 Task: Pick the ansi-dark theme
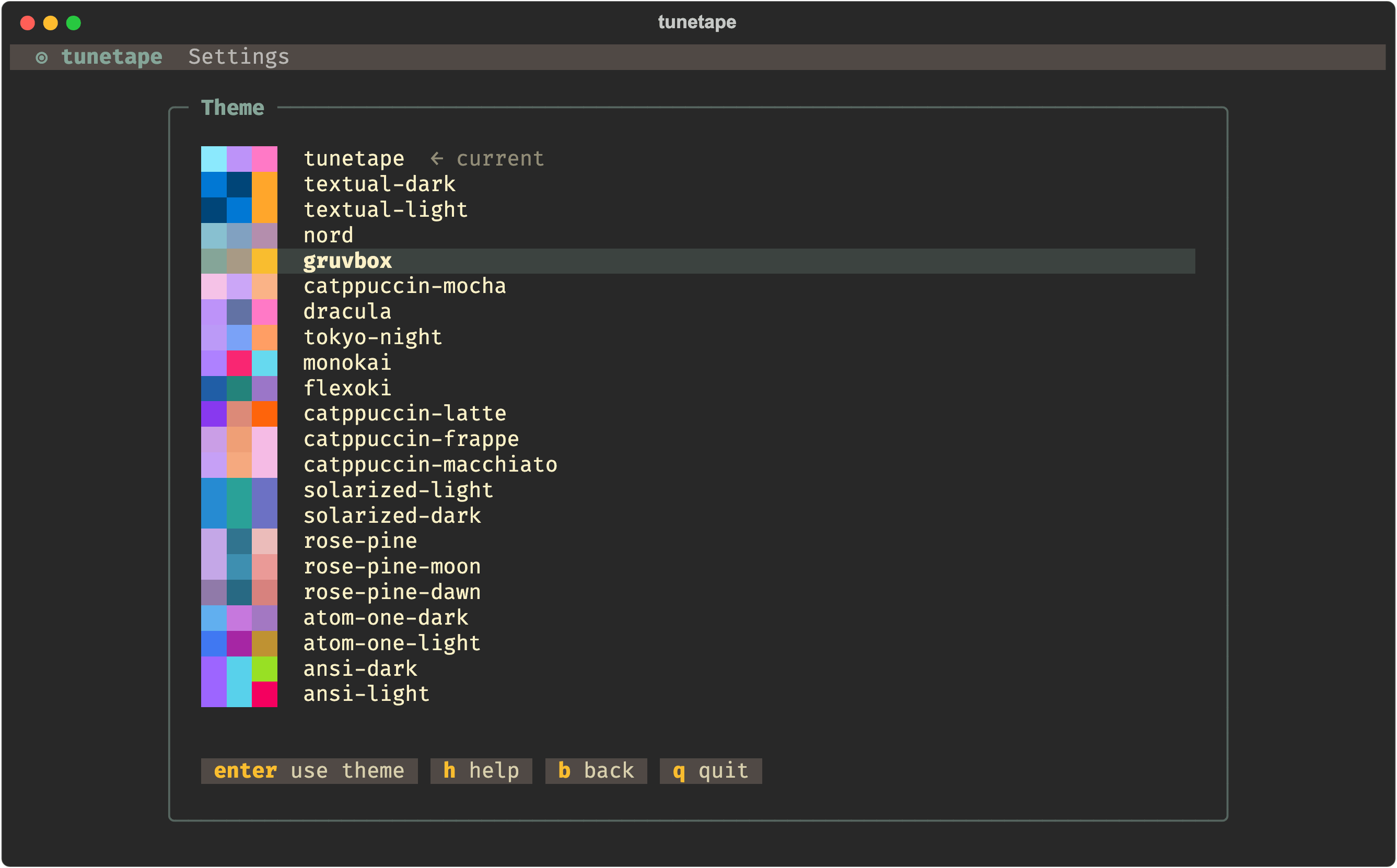(697, 669)
